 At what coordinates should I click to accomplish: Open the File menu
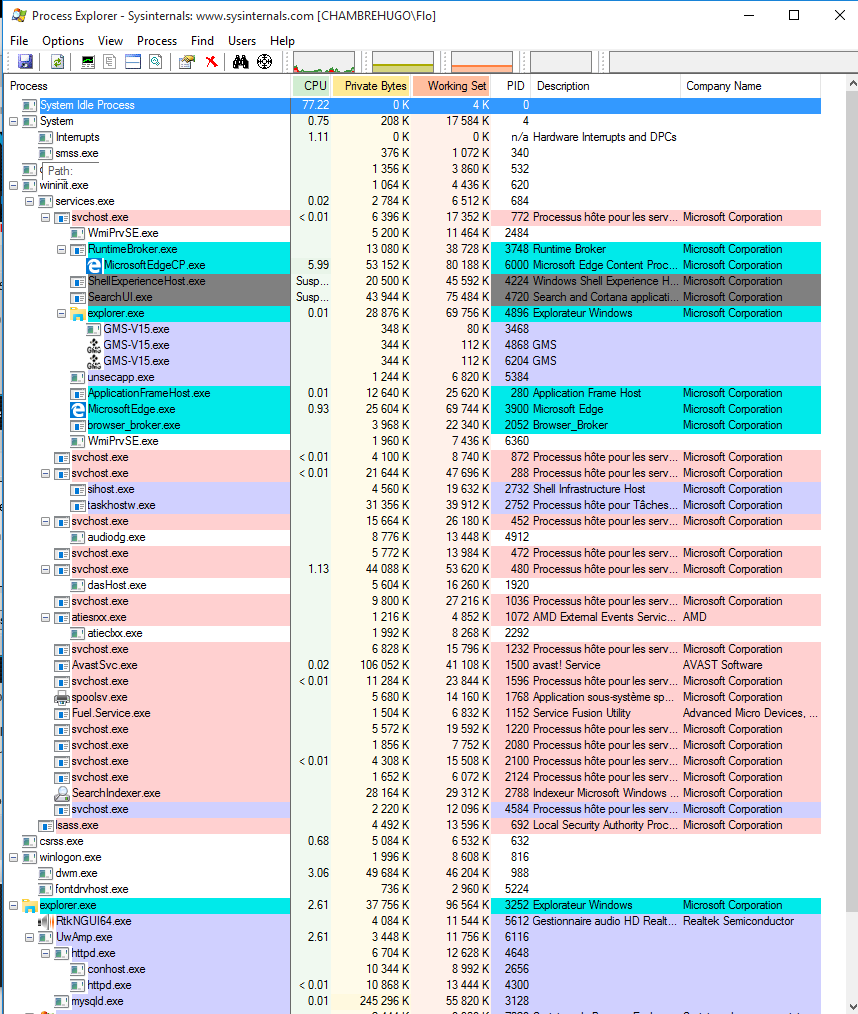point(19,41)
